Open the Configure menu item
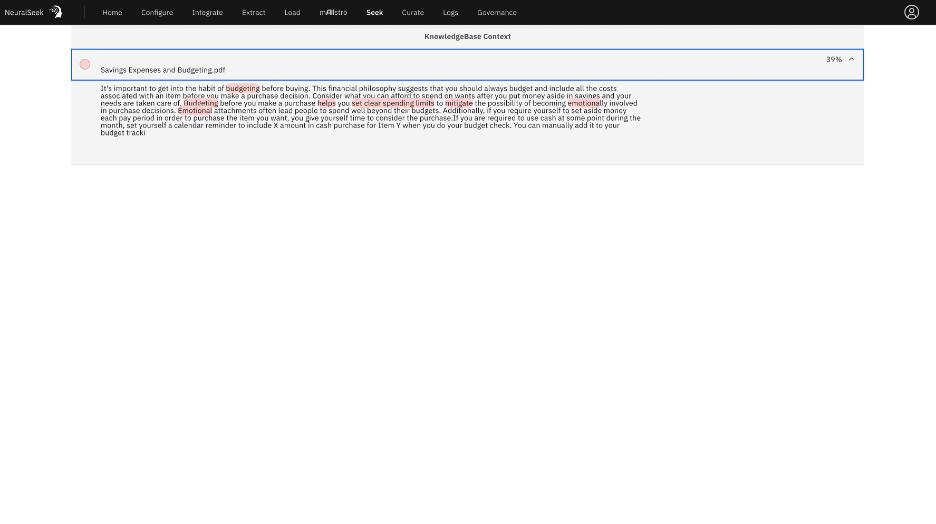This screenshot has height=524, width=936. pos(157,13)
